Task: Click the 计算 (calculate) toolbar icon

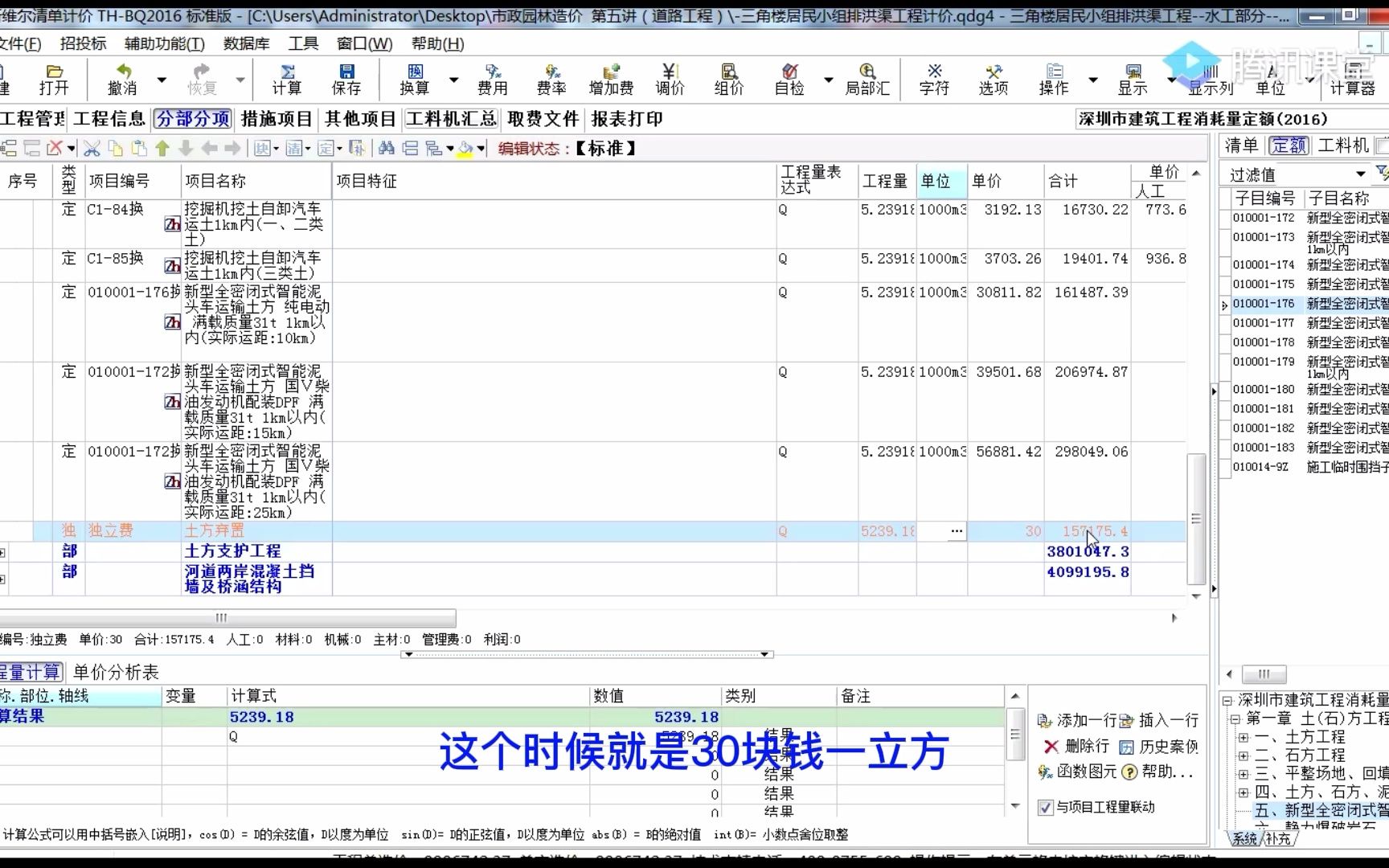Action: pos(286,80)
